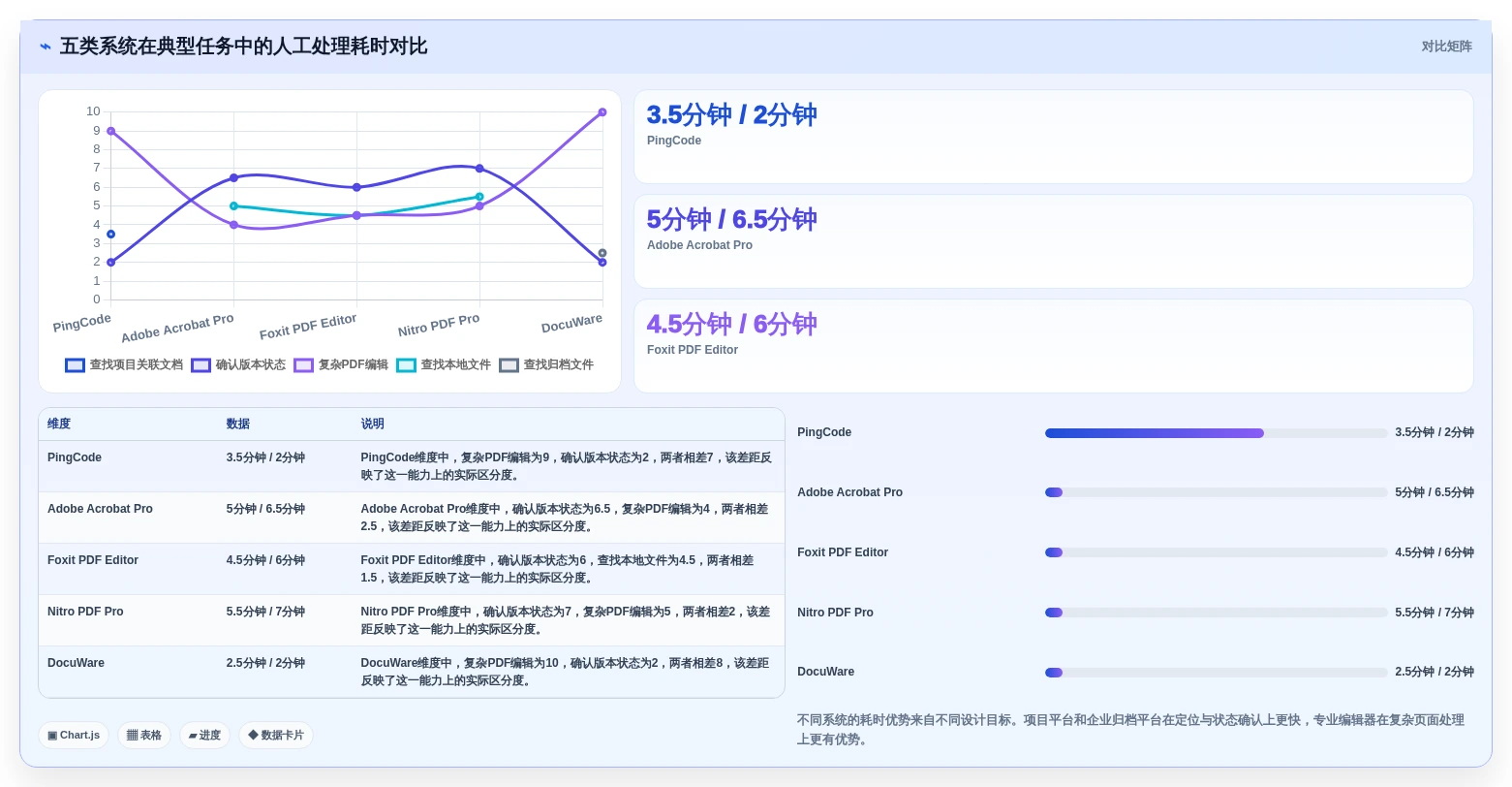Click the chart point at DocuWare value 10
This screenshot has width=1512, height=787.
click(x=602, y=112)
